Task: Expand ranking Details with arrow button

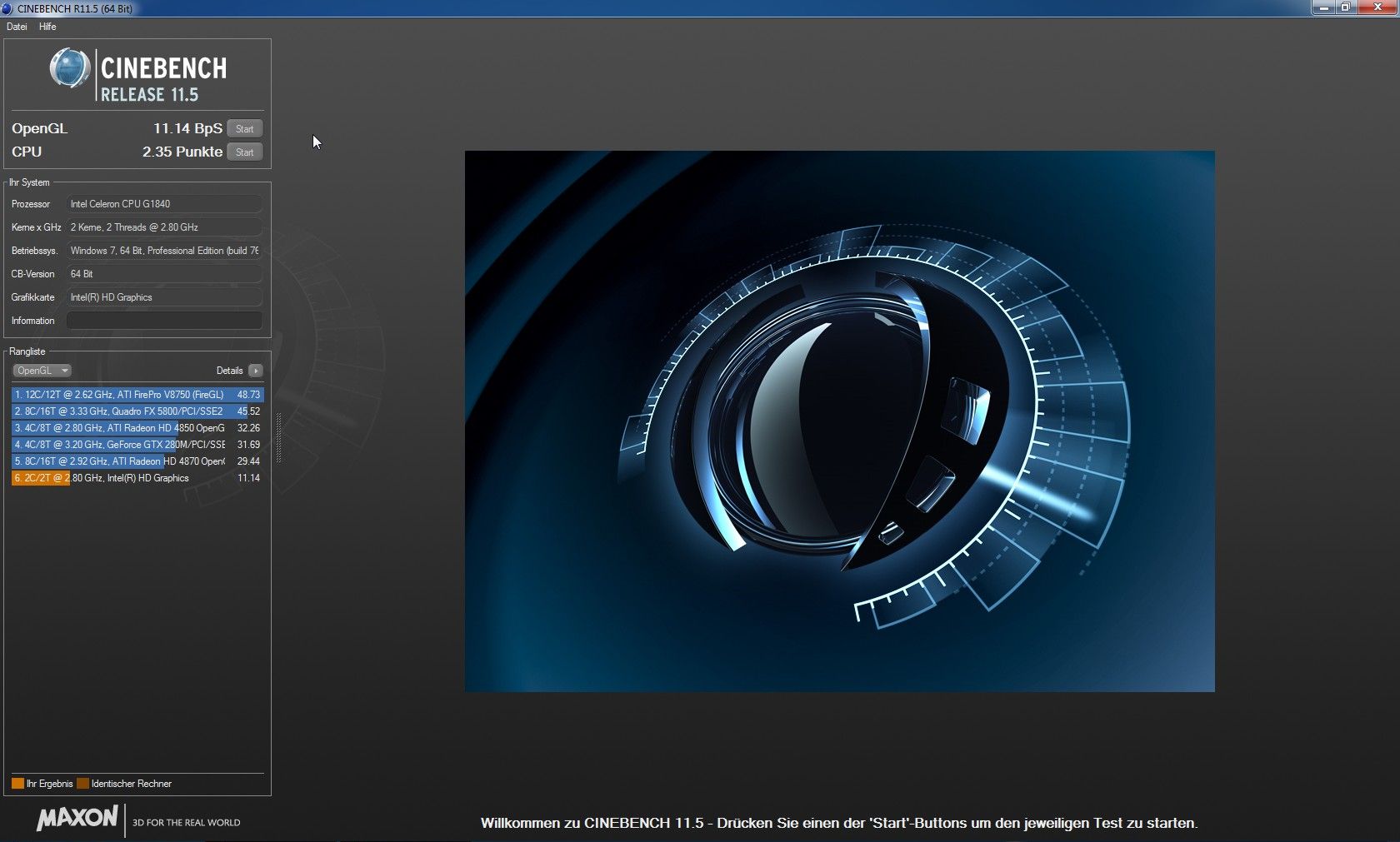Action: [x=256, y=371]
